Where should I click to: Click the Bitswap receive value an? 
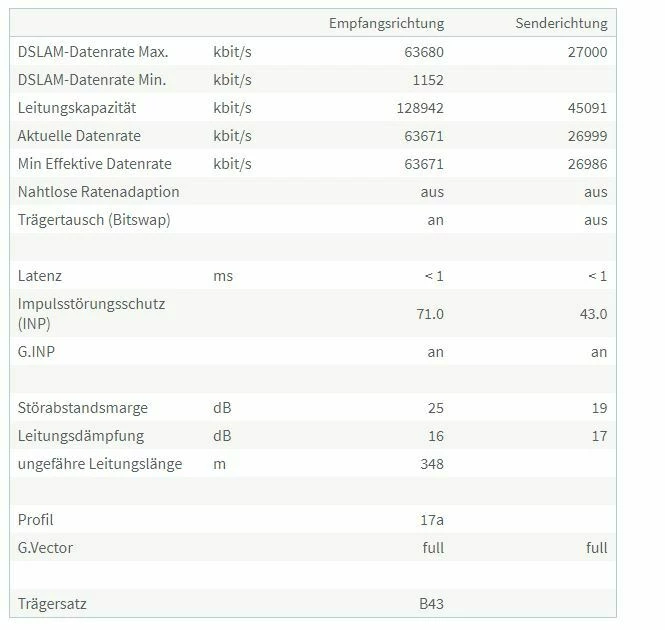coord(436,220)
